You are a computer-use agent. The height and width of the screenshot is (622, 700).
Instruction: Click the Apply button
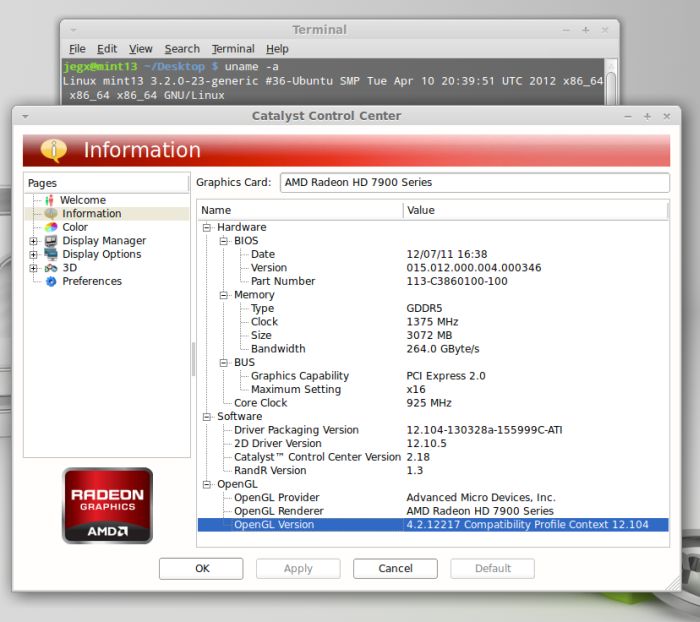pos(298,568)
